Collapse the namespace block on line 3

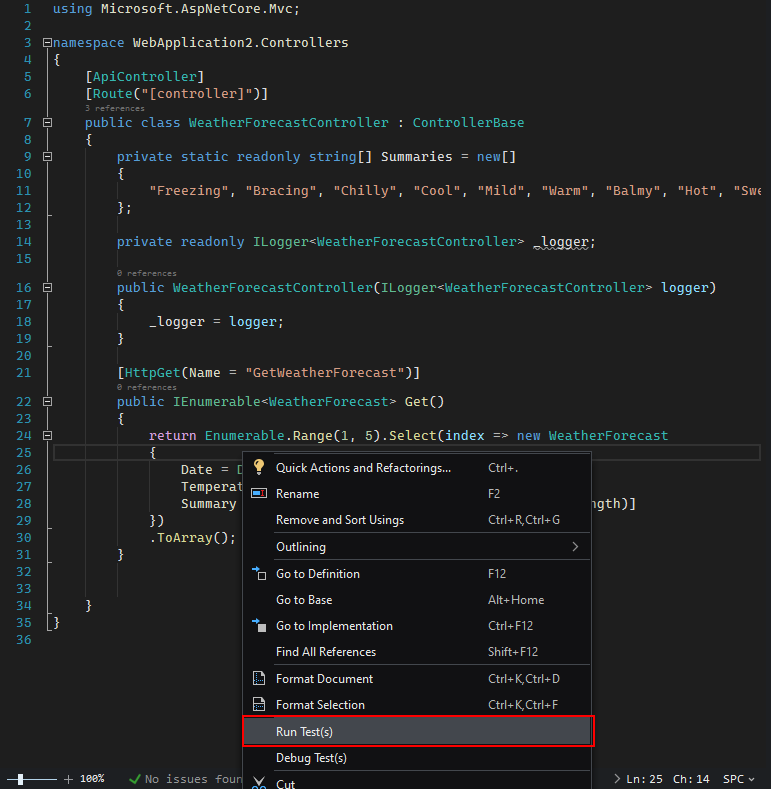click(x=47, y=43)
